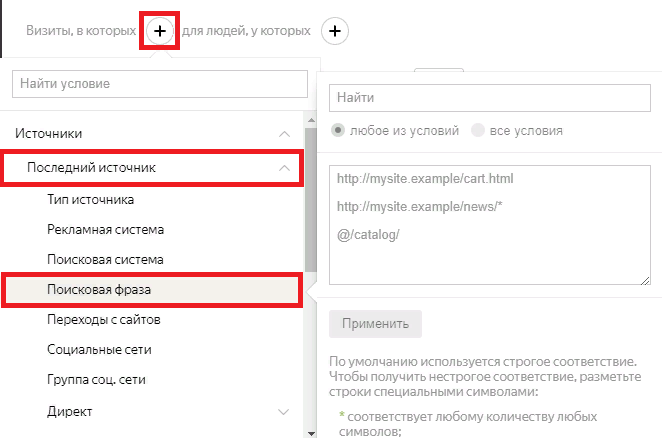Select the все условия radio option
662x438 pixels.
(478, 130)
